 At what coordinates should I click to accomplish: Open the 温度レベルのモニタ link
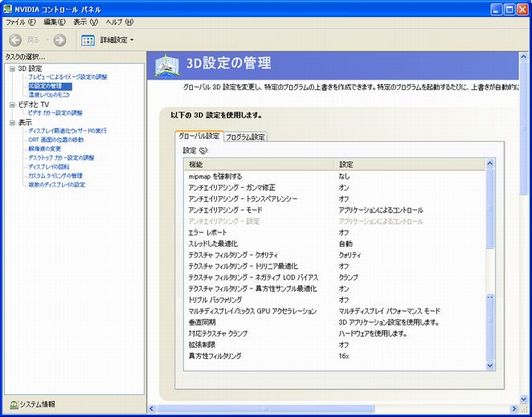click(49, 95)
